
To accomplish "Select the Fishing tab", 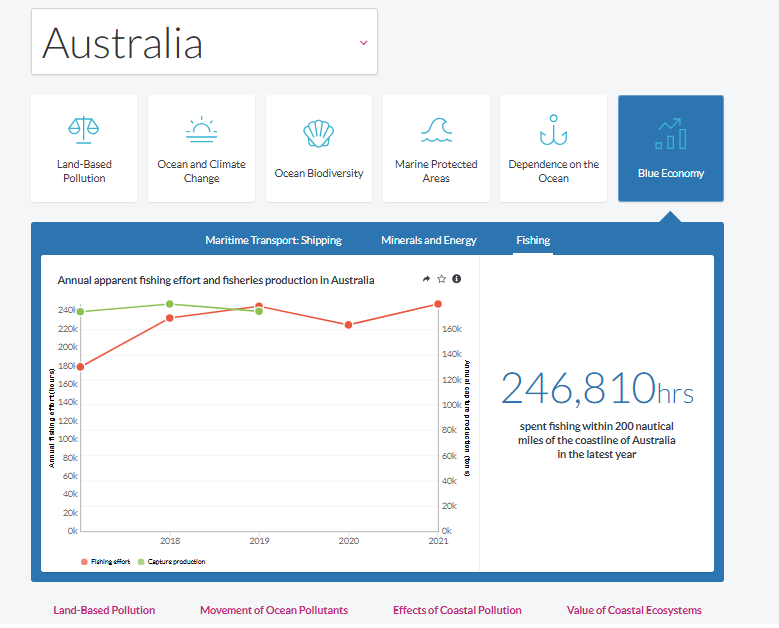I will click(x=533, y=240).
